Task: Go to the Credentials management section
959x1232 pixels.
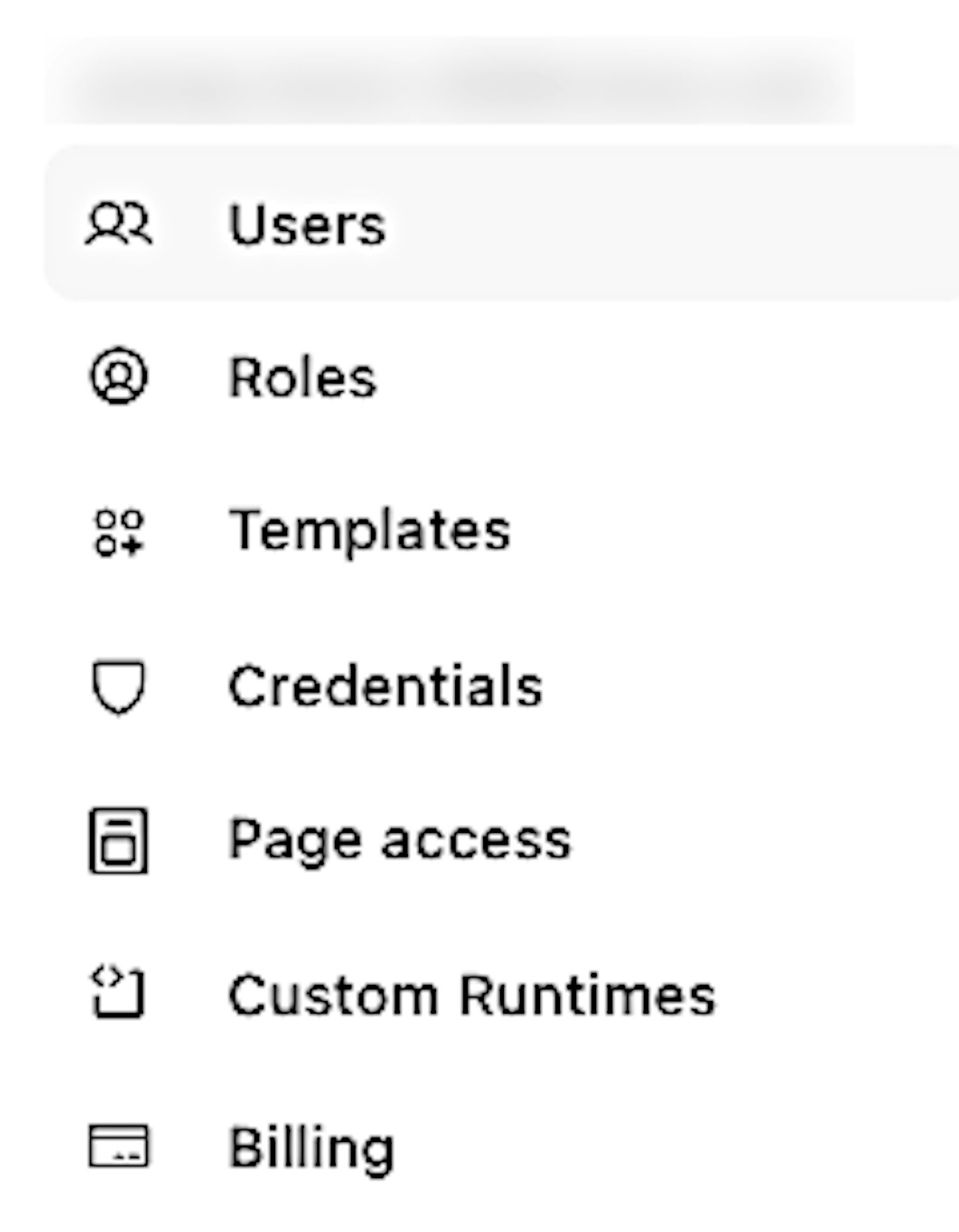Action: pyautogui.click(x=386, y=686)
